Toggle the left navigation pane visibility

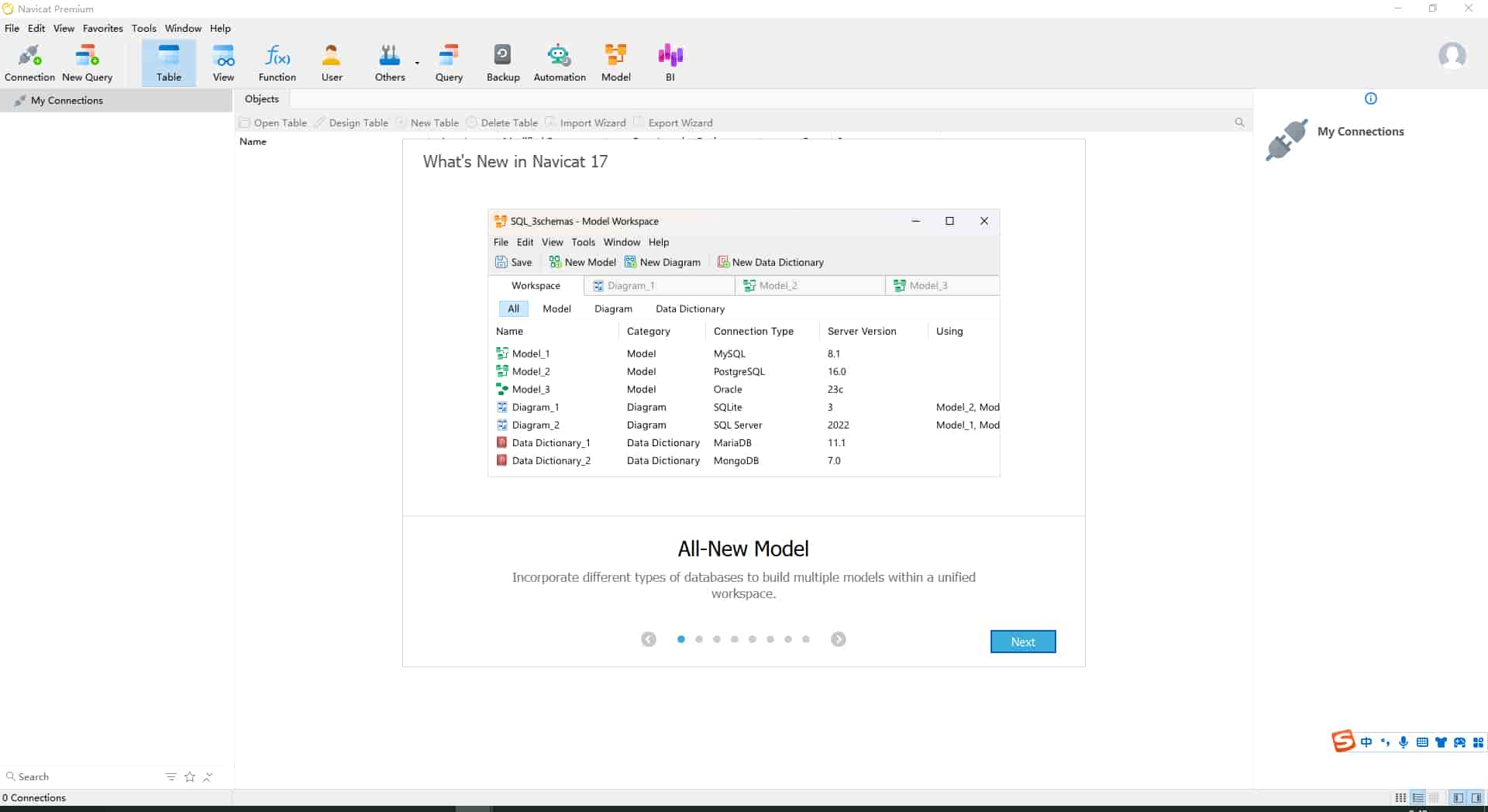pos(1458,797)
